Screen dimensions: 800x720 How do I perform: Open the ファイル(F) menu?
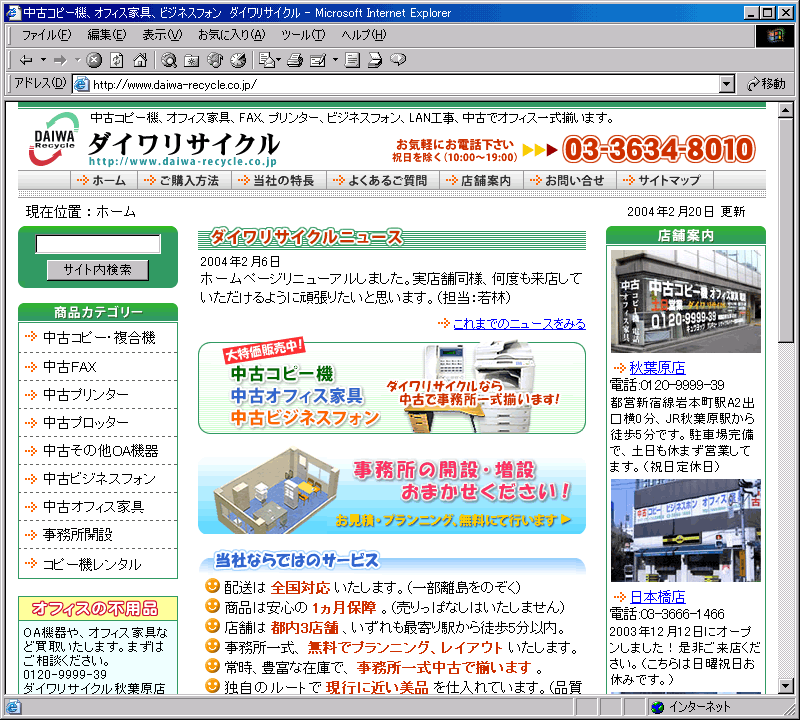point(46,35)
